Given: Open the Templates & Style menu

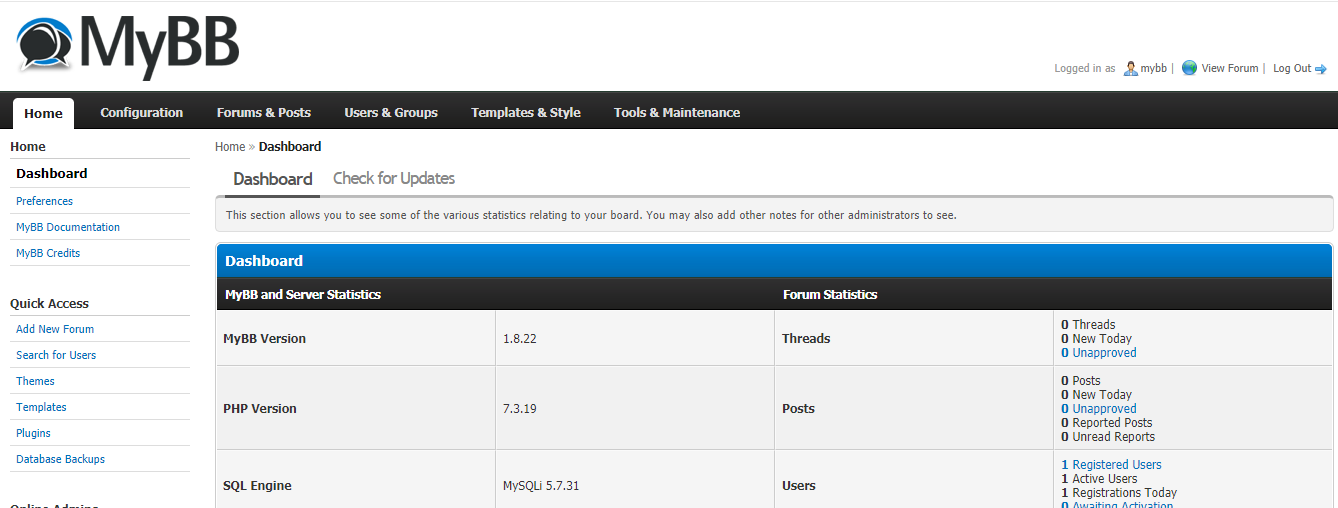Looking at the screenshot, I should [x=526, y=112].
